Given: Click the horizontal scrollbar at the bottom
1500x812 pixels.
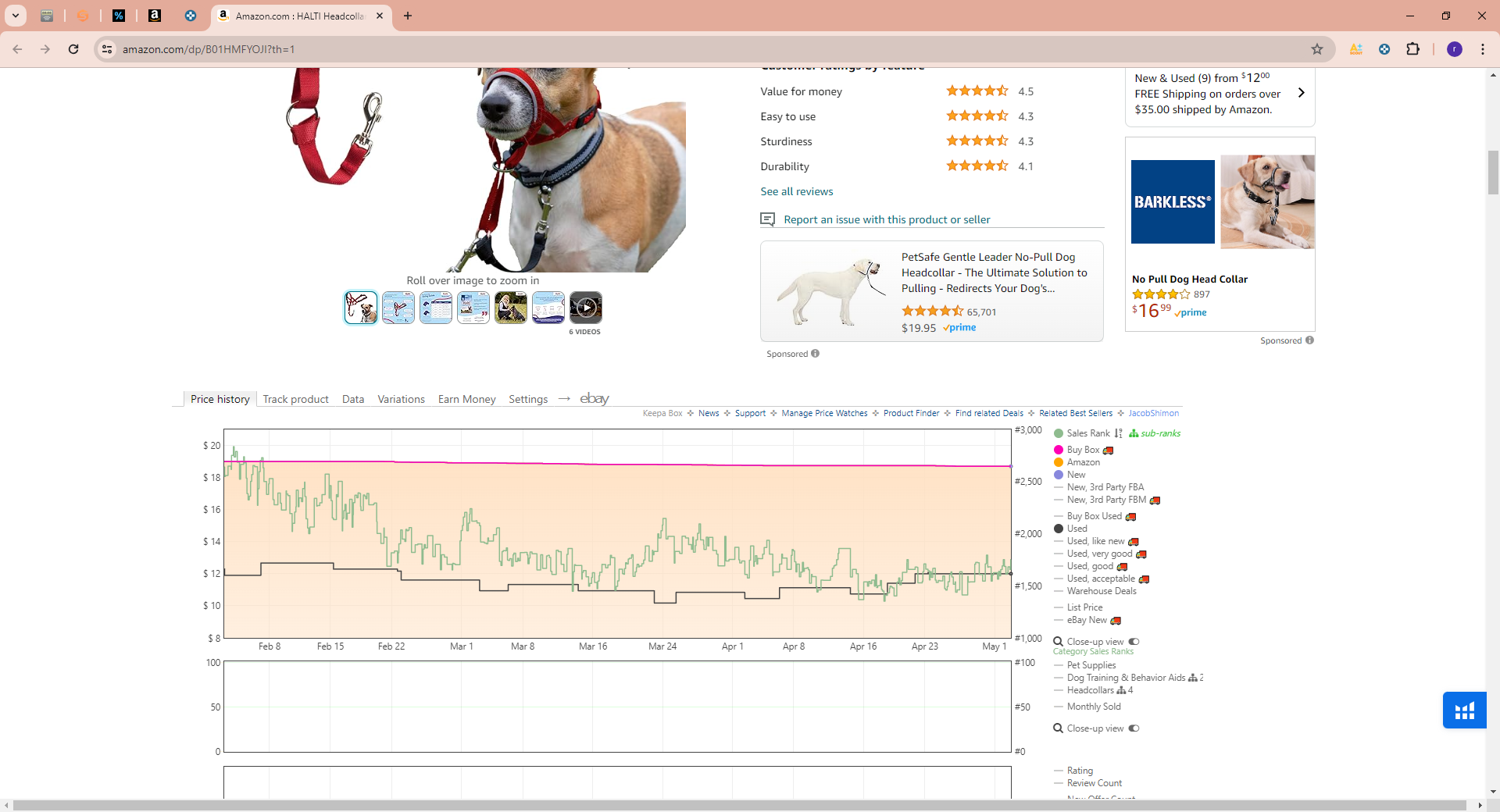Looking at the screenshot, I should [x=740, y=805].
